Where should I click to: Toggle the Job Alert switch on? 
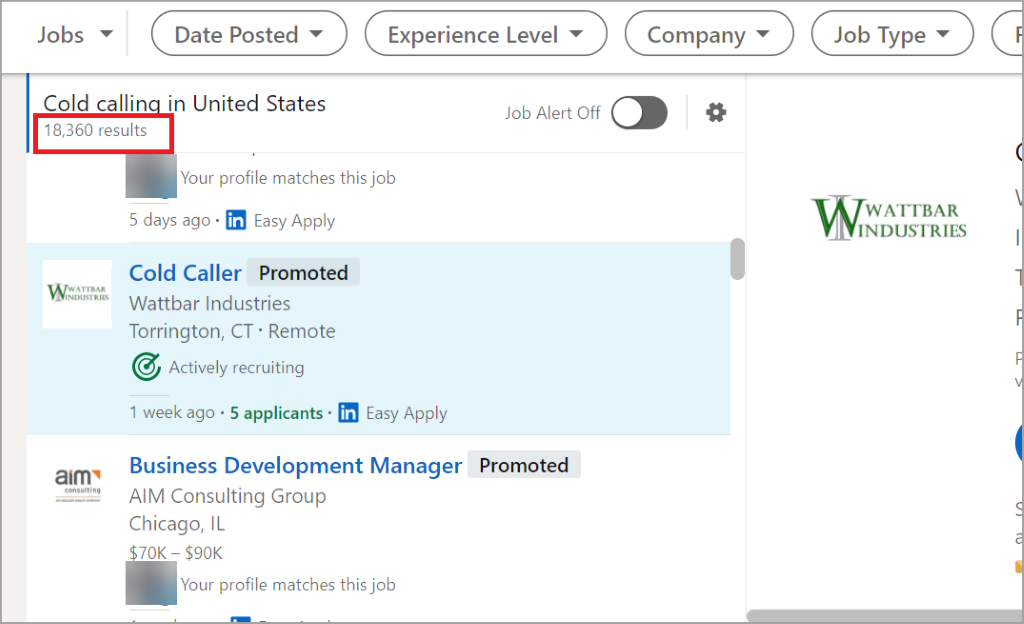coord(640,113)
